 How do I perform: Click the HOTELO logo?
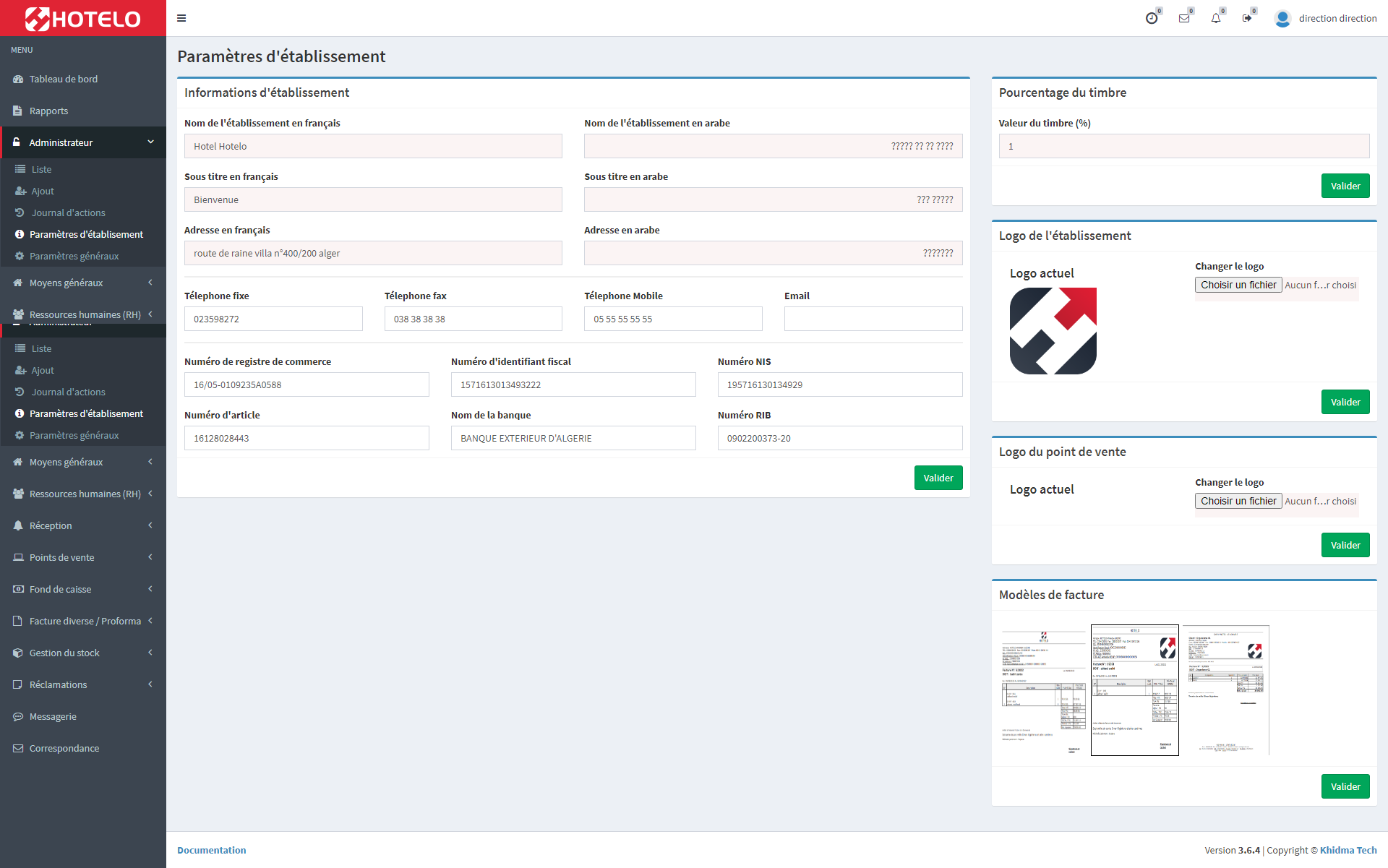click(x=83, y=18)
